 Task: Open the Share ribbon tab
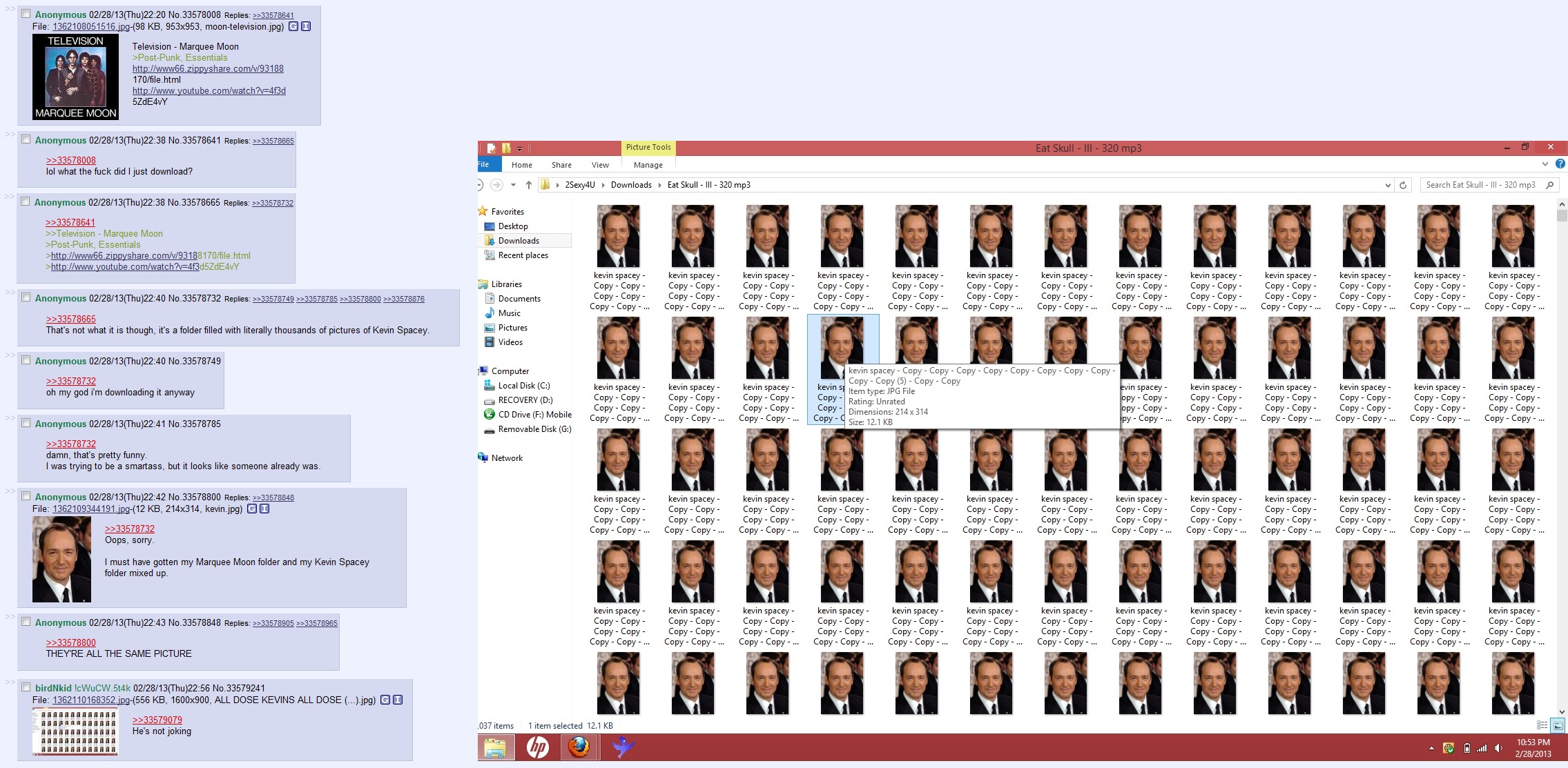(x=561, y=165)
